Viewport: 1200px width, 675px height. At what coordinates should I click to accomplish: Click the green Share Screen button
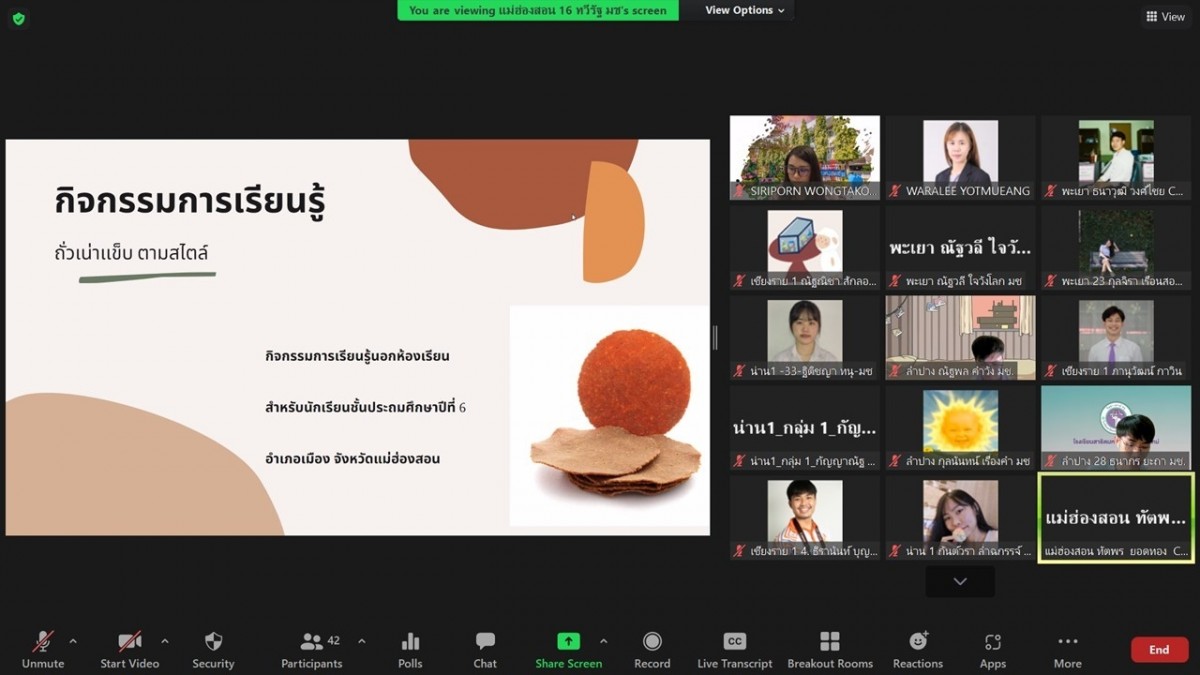tap(568, 649)
